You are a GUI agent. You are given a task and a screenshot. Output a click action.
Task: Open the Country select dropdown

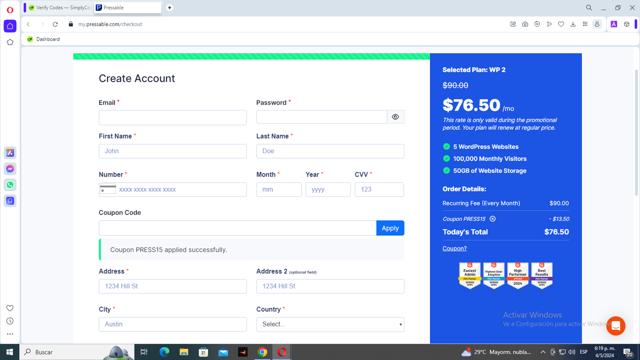(330, 324)
